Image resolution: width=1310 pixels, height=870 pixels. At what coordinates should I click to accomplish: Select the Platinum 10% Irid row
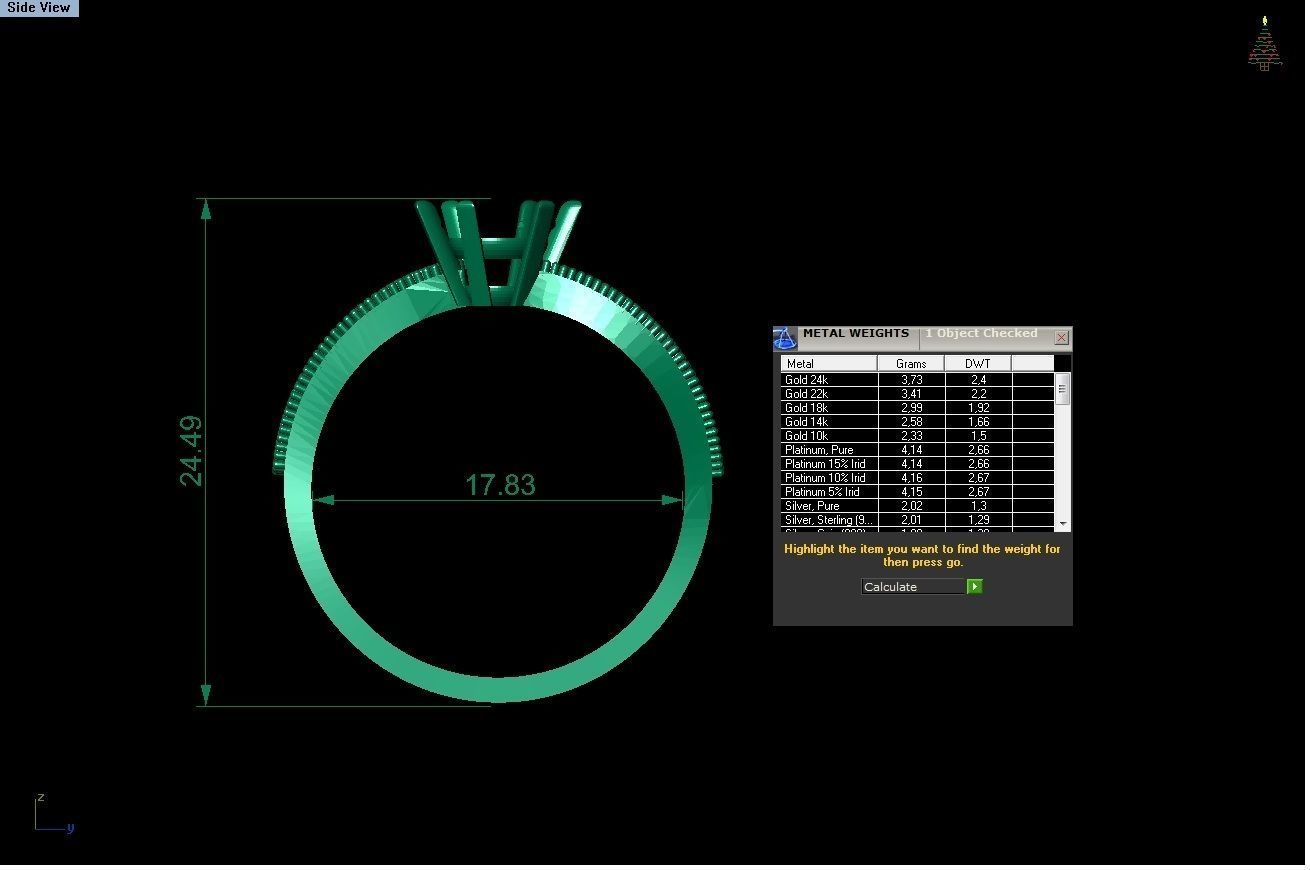click(917, 478)
